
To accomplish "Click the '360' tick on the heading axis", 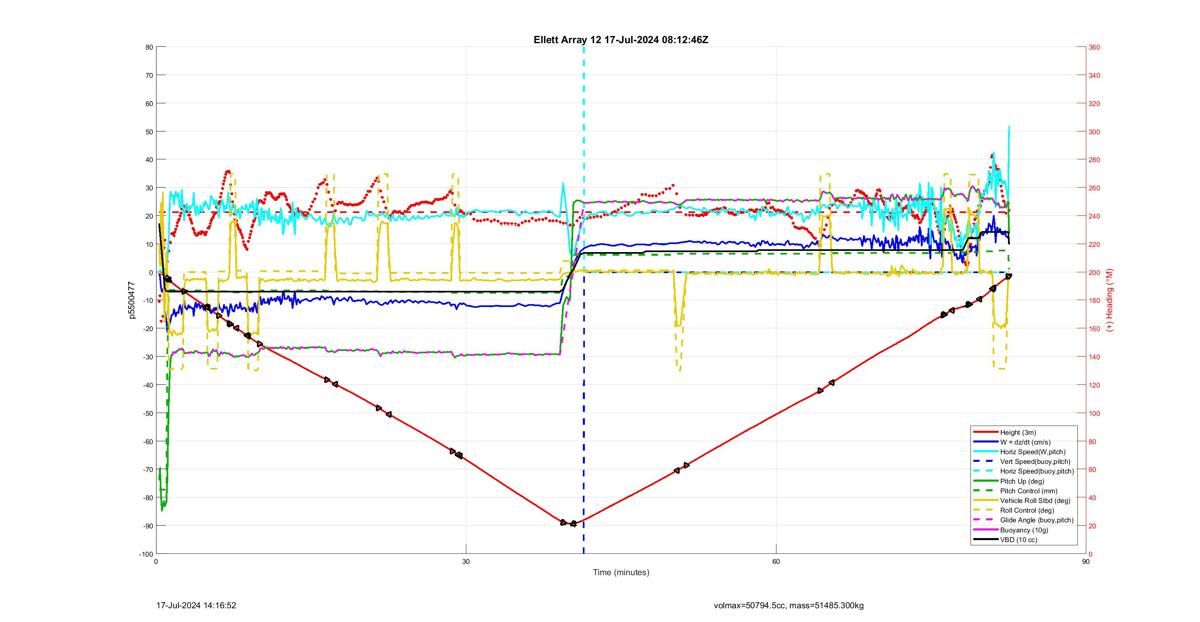I will 1095,47.
